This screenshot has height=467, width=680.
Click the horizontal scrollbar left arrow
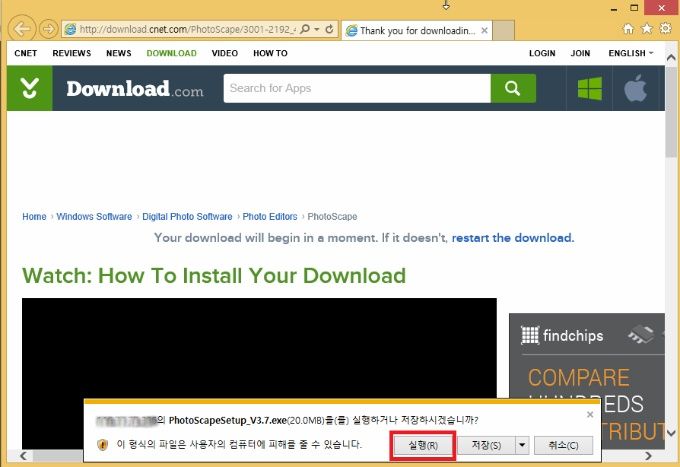click(23, 455)
